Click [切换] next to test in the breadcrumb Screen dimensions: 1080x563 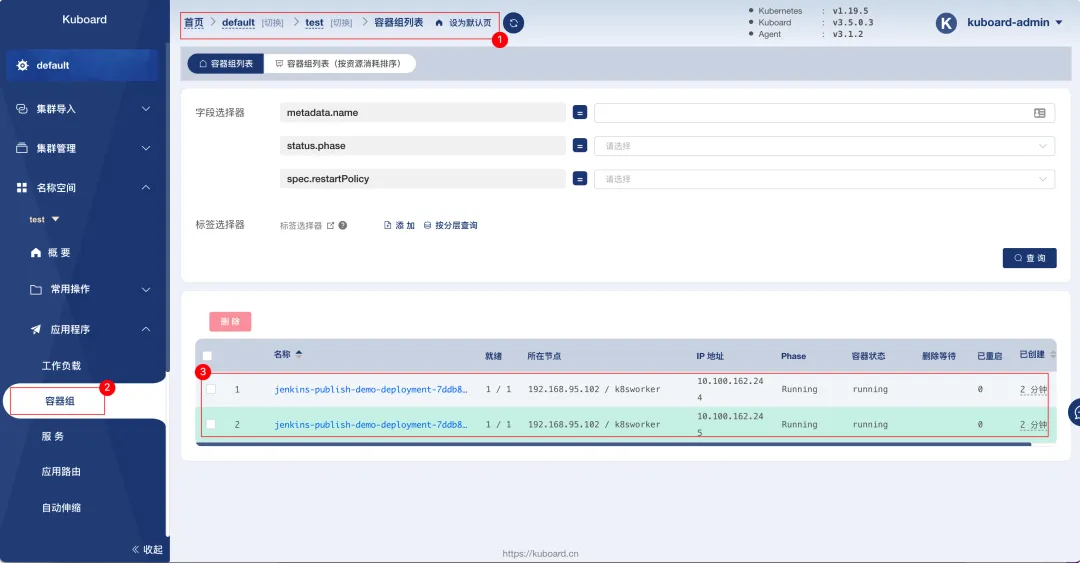(x=341, y=23)
